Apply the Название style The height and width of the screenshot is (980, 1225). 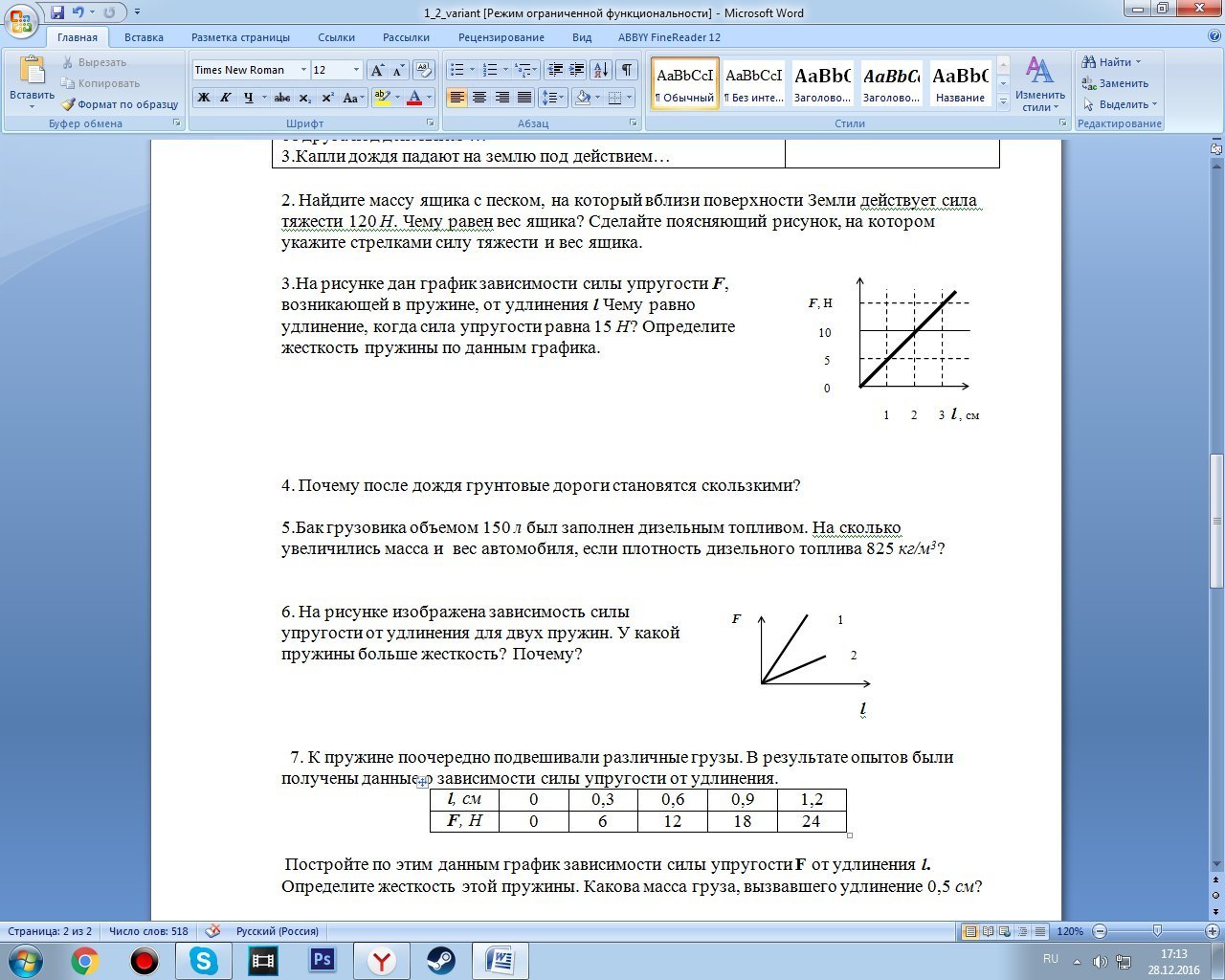click(960, 84)
